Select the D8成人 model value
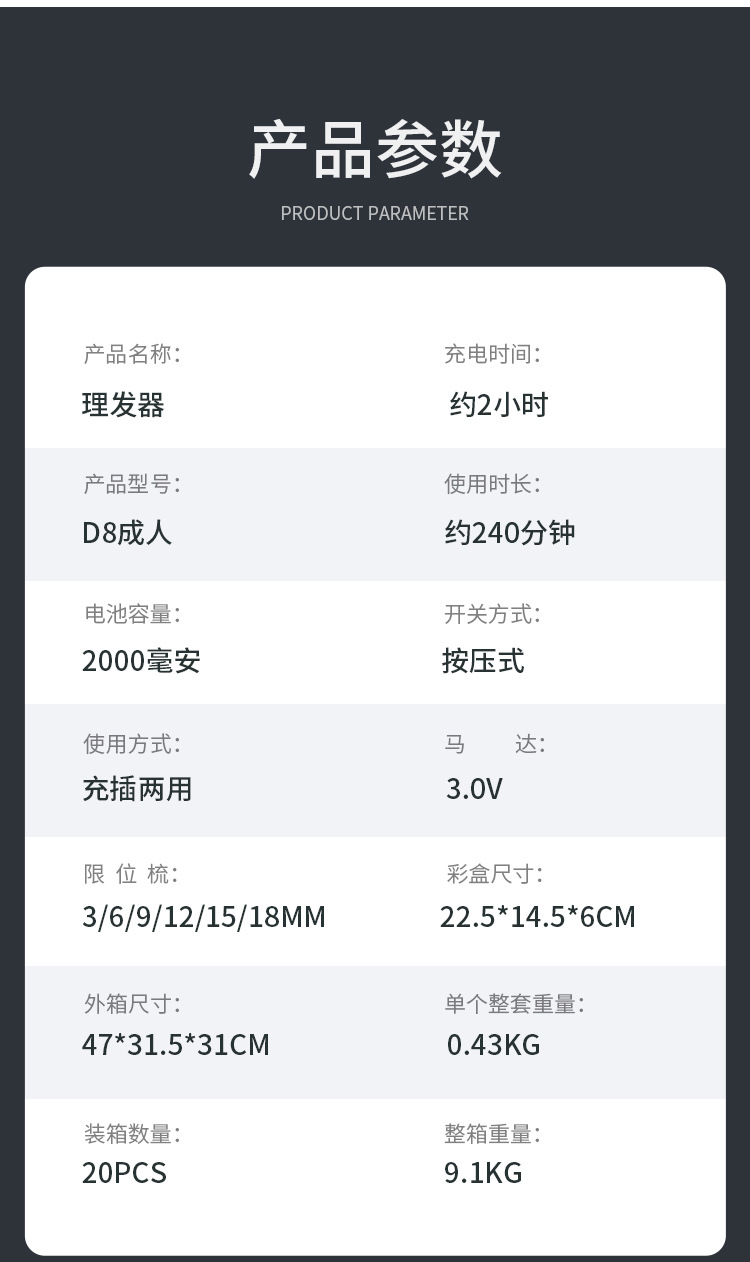The height and width of the screenshot is (1262, 750). tap(127, 532)
